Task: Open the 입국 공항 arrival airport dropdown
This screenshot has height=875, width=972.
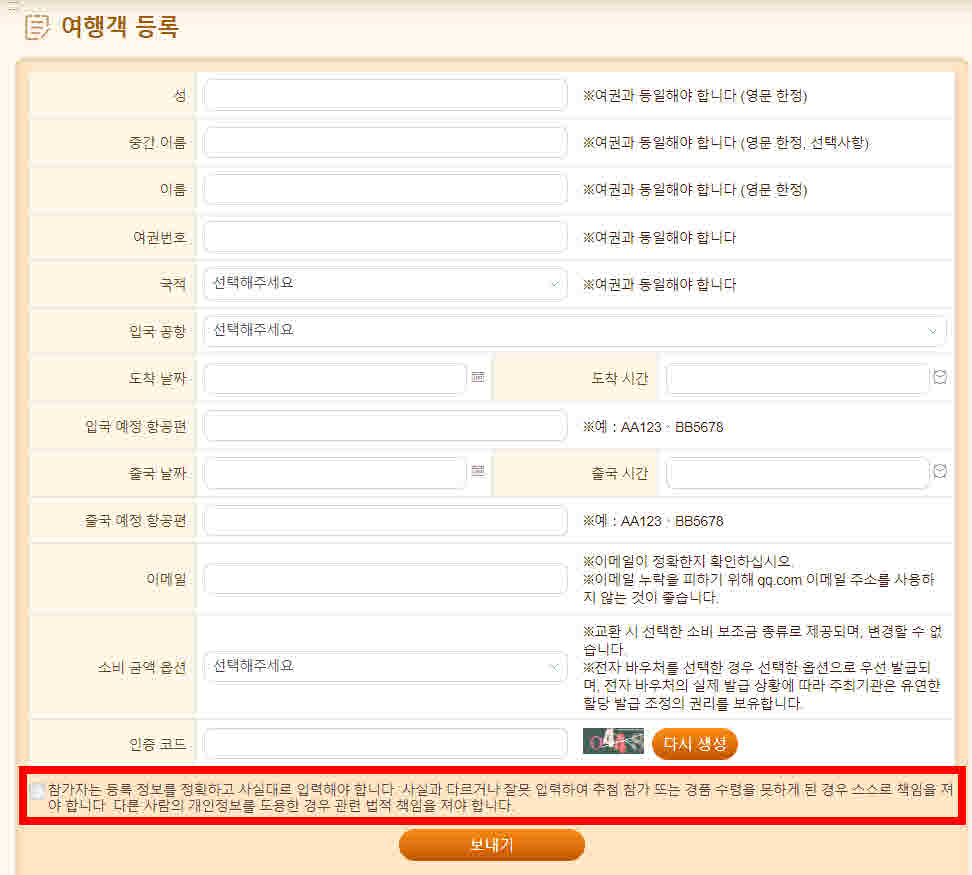Action: [x=575, y=330]
